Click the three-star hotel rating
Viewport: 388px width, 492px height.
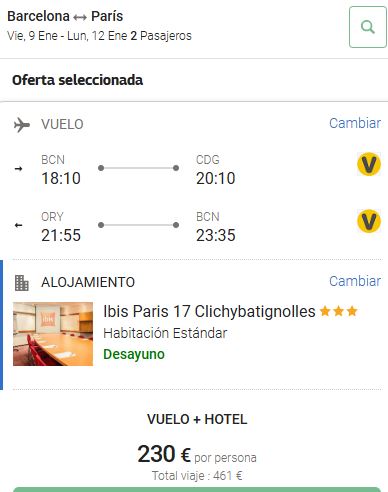(338, 311)
